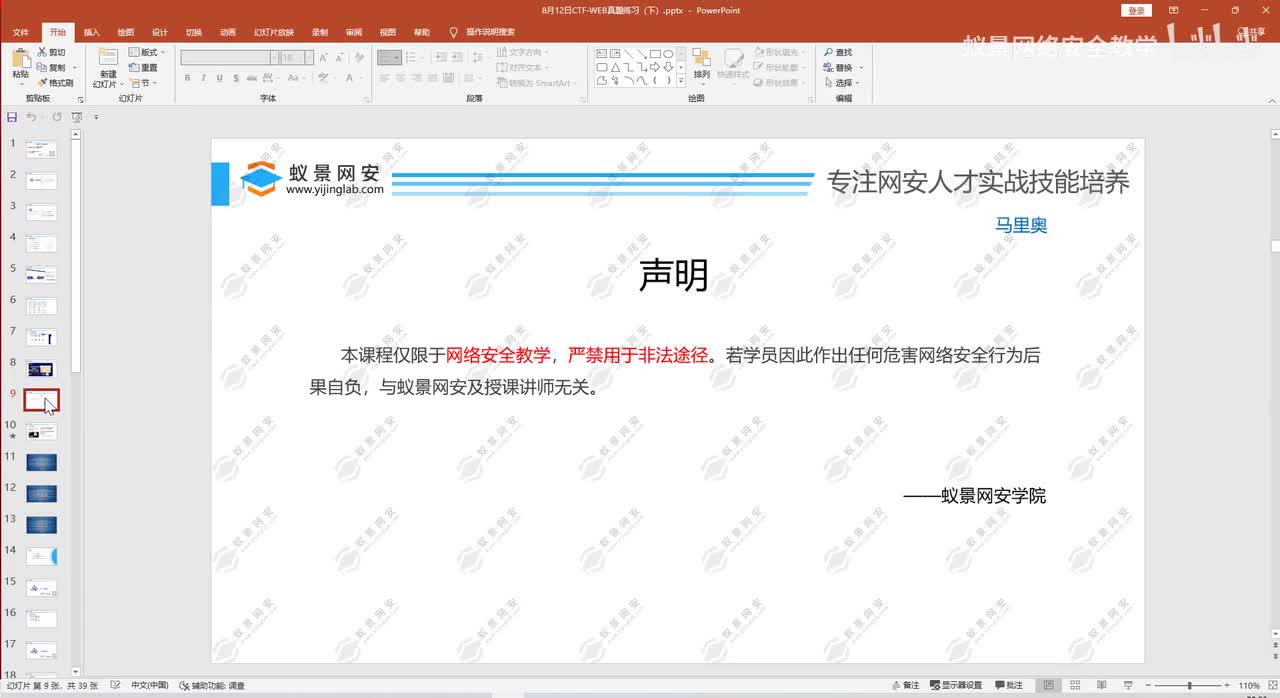Click the Paste (粘贴) icon
Image resolution: width=1280 pixels, height=698 pixels.
[20, 58]
